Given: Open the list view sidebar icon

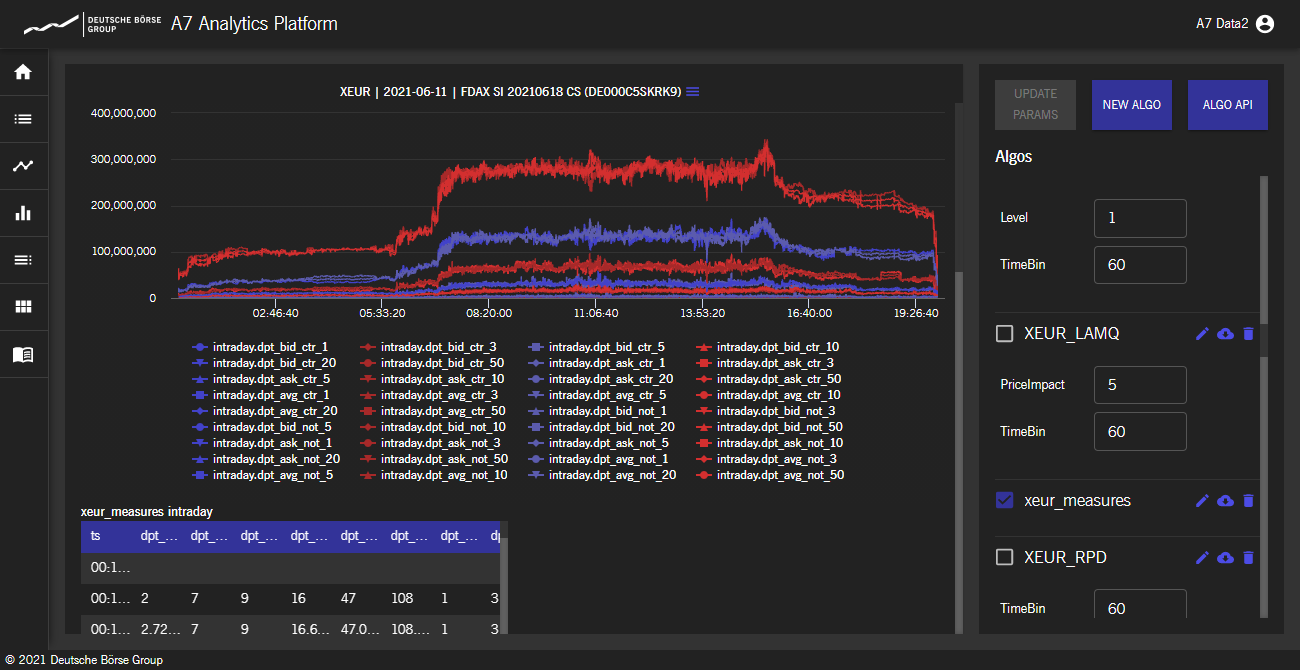Looking at the screenshot, I should point(23,119).
